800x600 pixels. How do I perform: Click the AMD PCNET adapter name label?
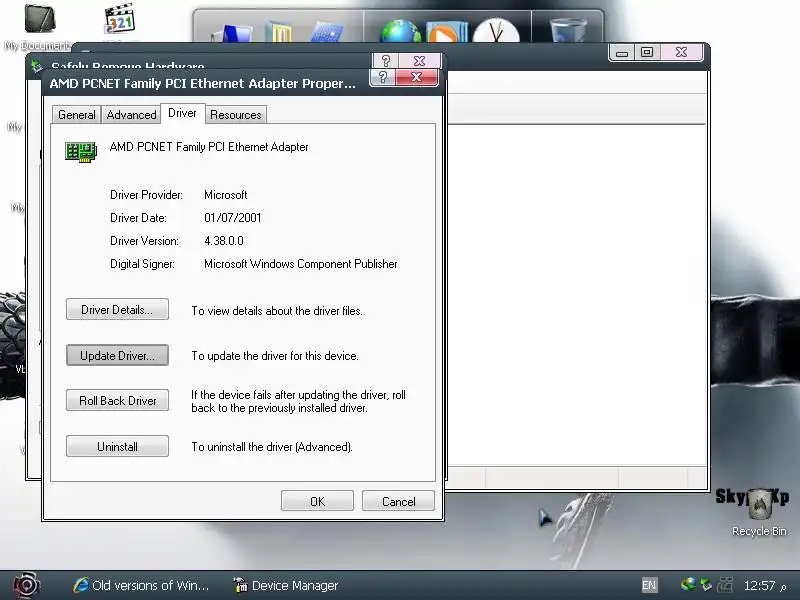tap(209, 147)
